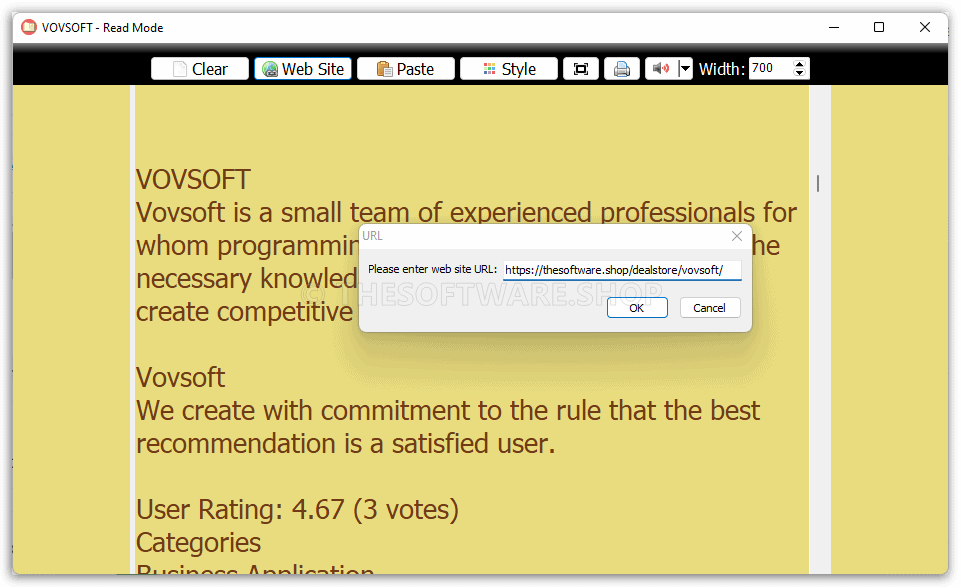Click the web site URL text field
The height and width of the screenshot is (587, 961).
pos(622,270)
